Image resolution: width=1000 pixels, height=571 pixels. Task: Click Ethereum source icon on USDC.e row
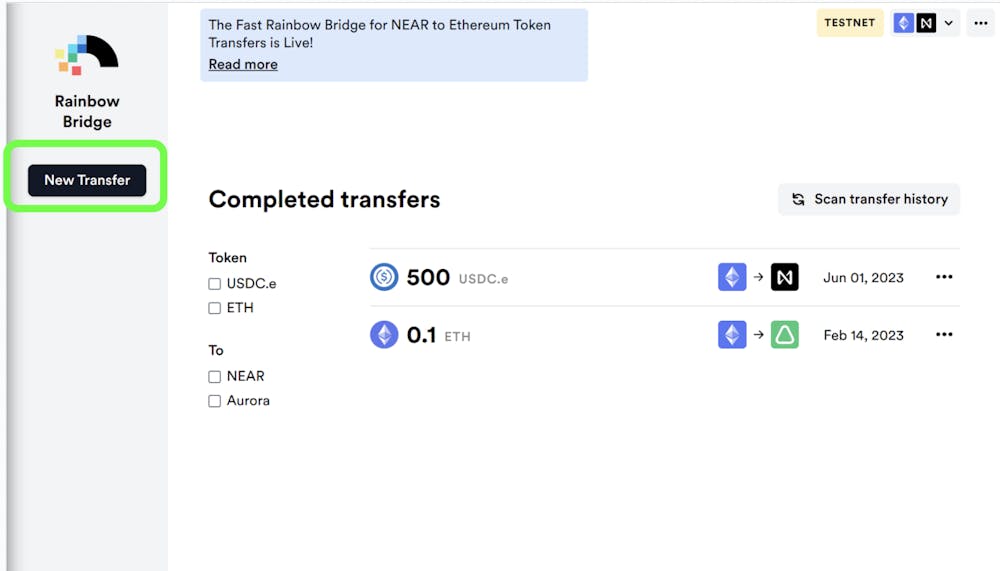(732, 277)
